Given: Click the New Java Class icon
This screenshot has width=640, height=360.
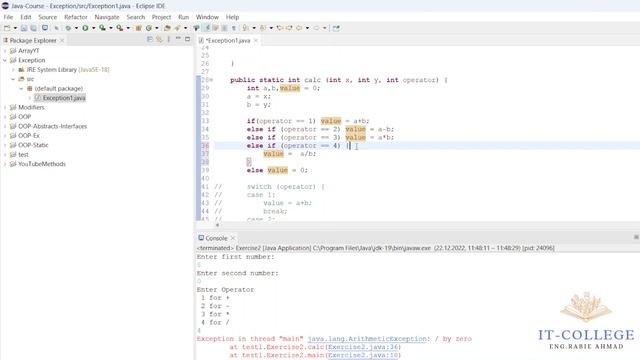Looking at the screenshot, I should click(x=149, y=28).
